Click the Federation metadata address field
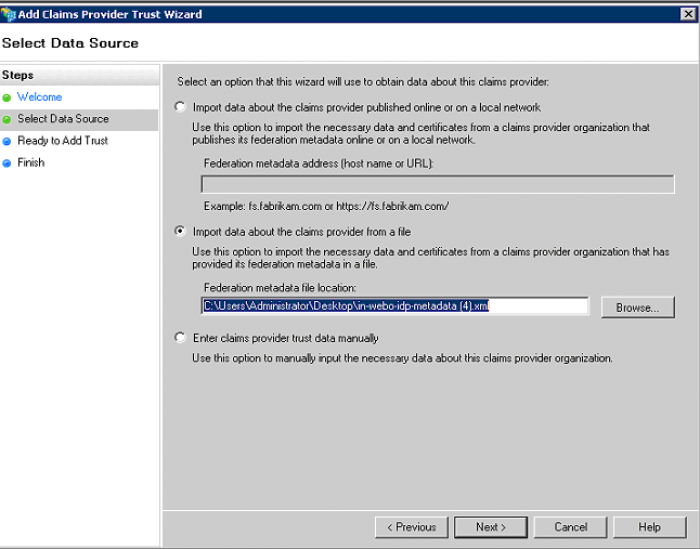This screenshot has height=549, width=700. coord(437,184)
